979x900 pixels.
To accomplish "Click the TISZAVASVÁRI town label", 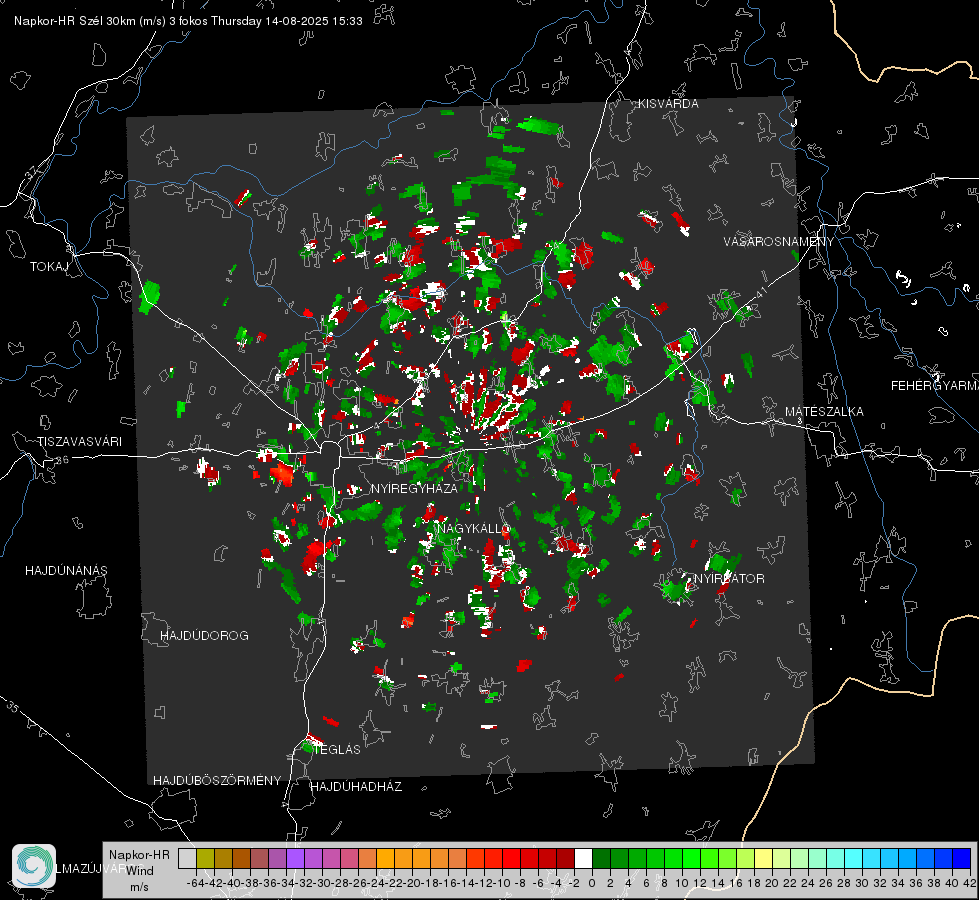I will tap(79, 442).
